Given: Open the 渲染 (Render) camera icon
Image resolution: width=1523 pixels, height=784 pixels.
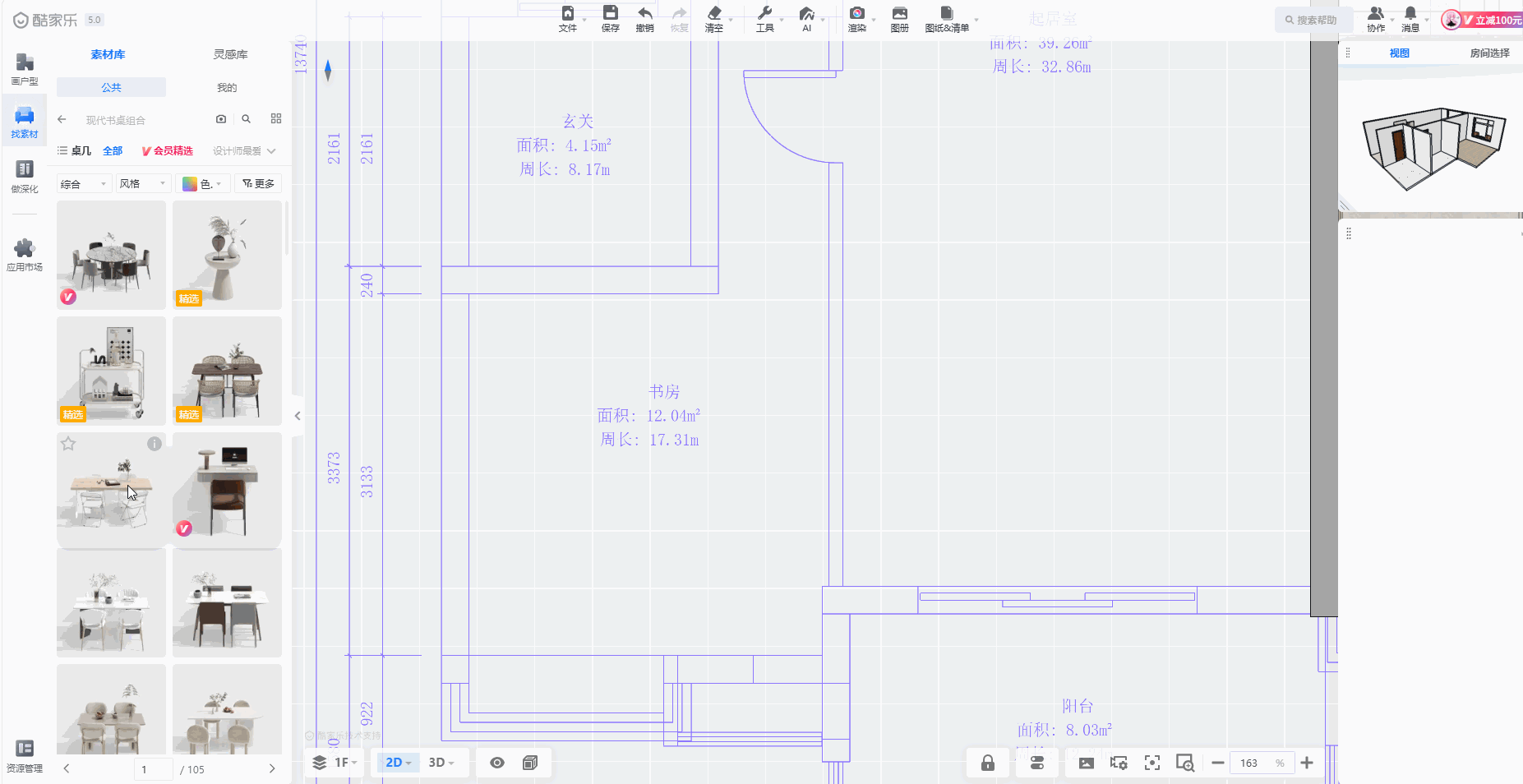Looking at the screenshot, I should (x=856, y=14).
